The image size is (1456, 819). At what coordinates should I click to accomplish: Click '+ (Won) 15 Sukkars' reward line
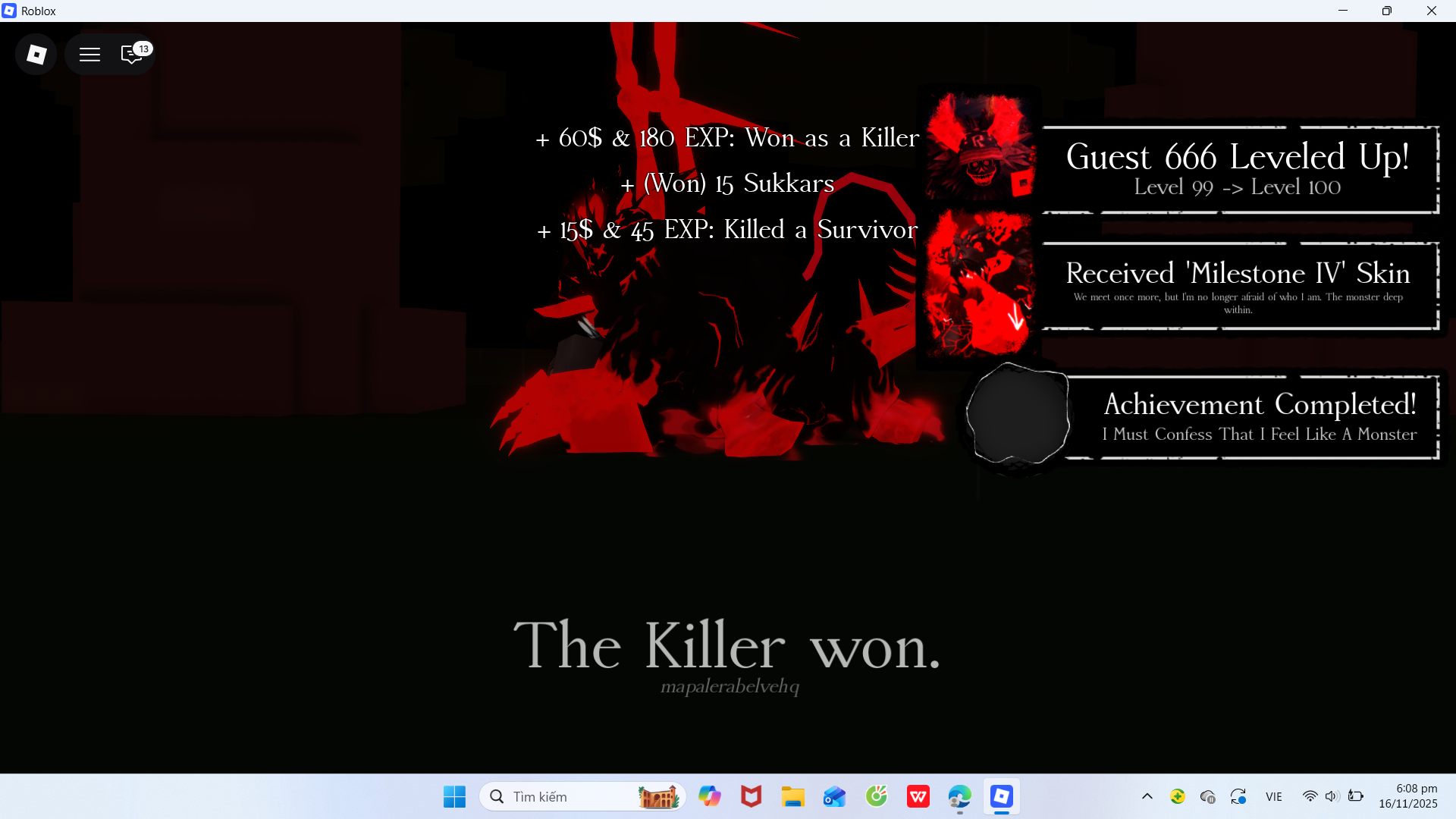(x=727, y=184)
